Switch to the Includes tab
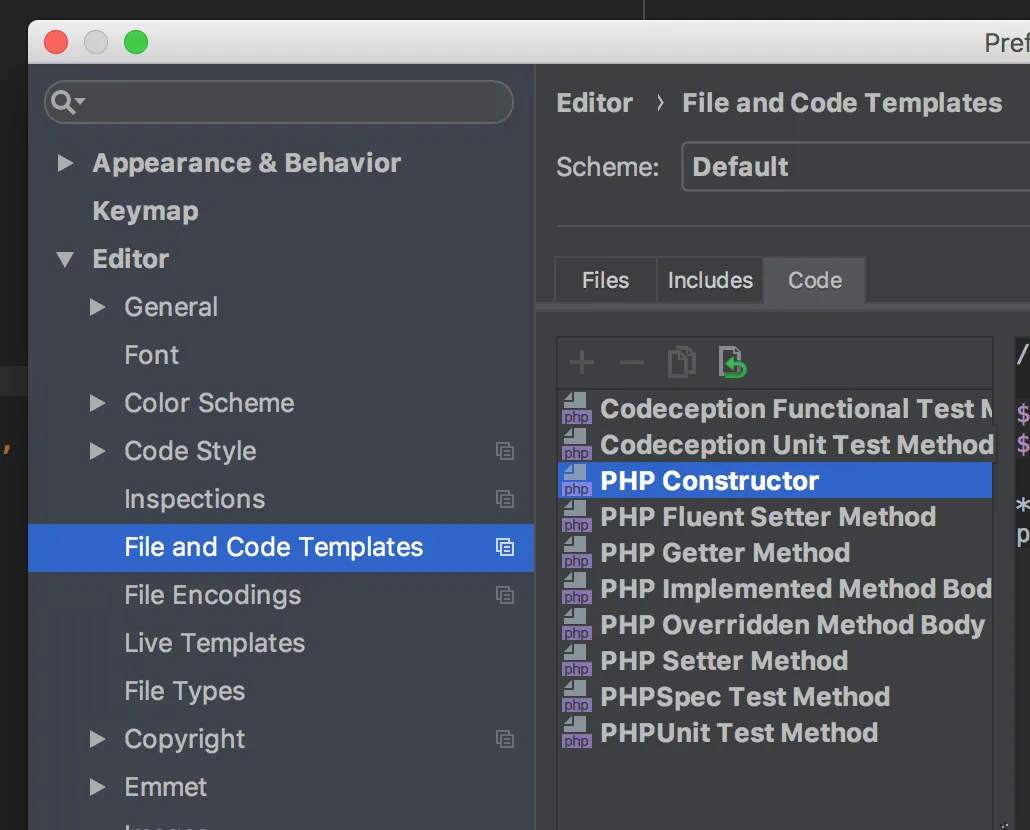The height and width of the screenshot is (830, 1030). (710, 281)
